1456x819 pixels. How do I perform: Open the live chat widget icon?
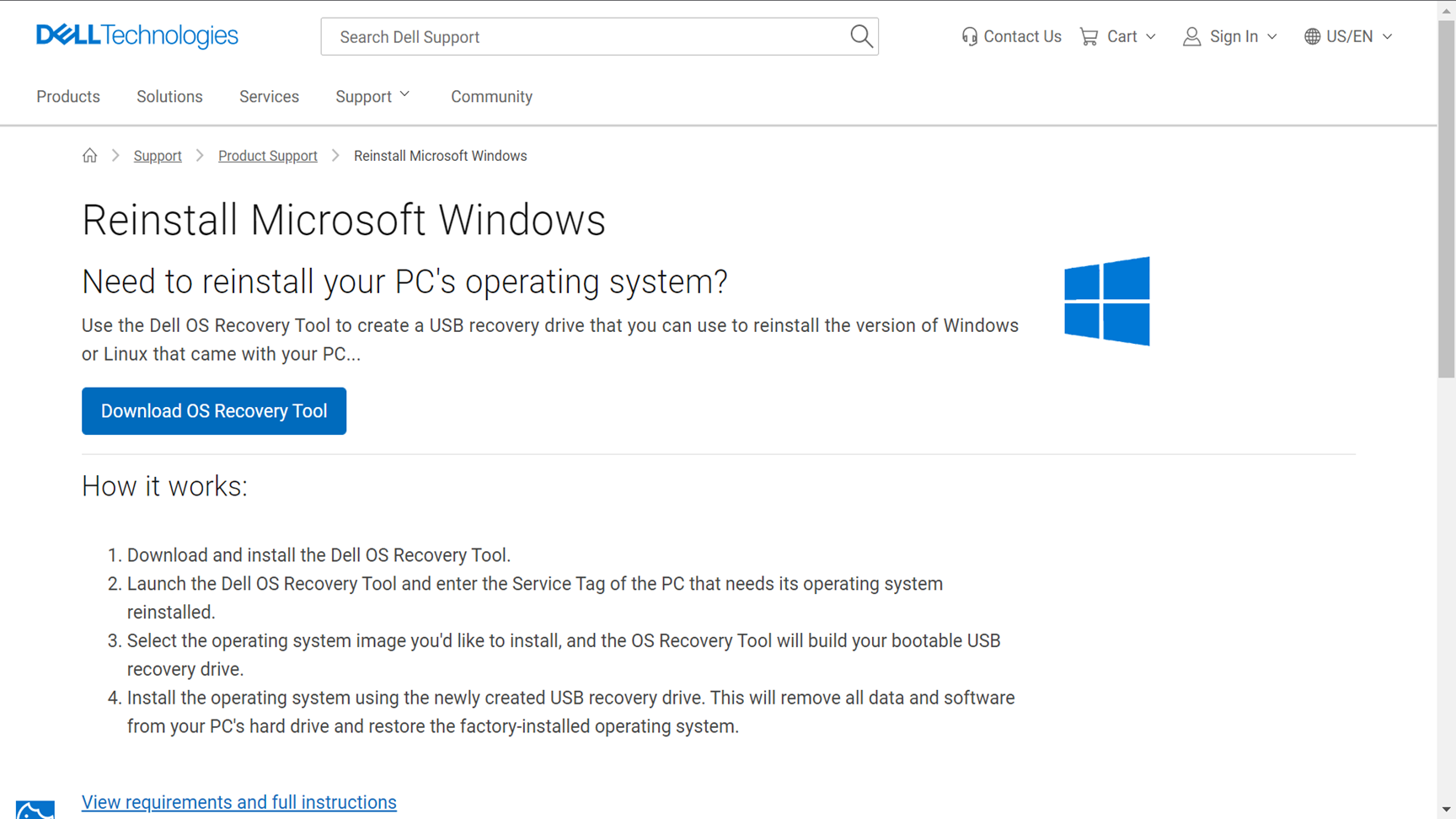[x=35, y=809]
